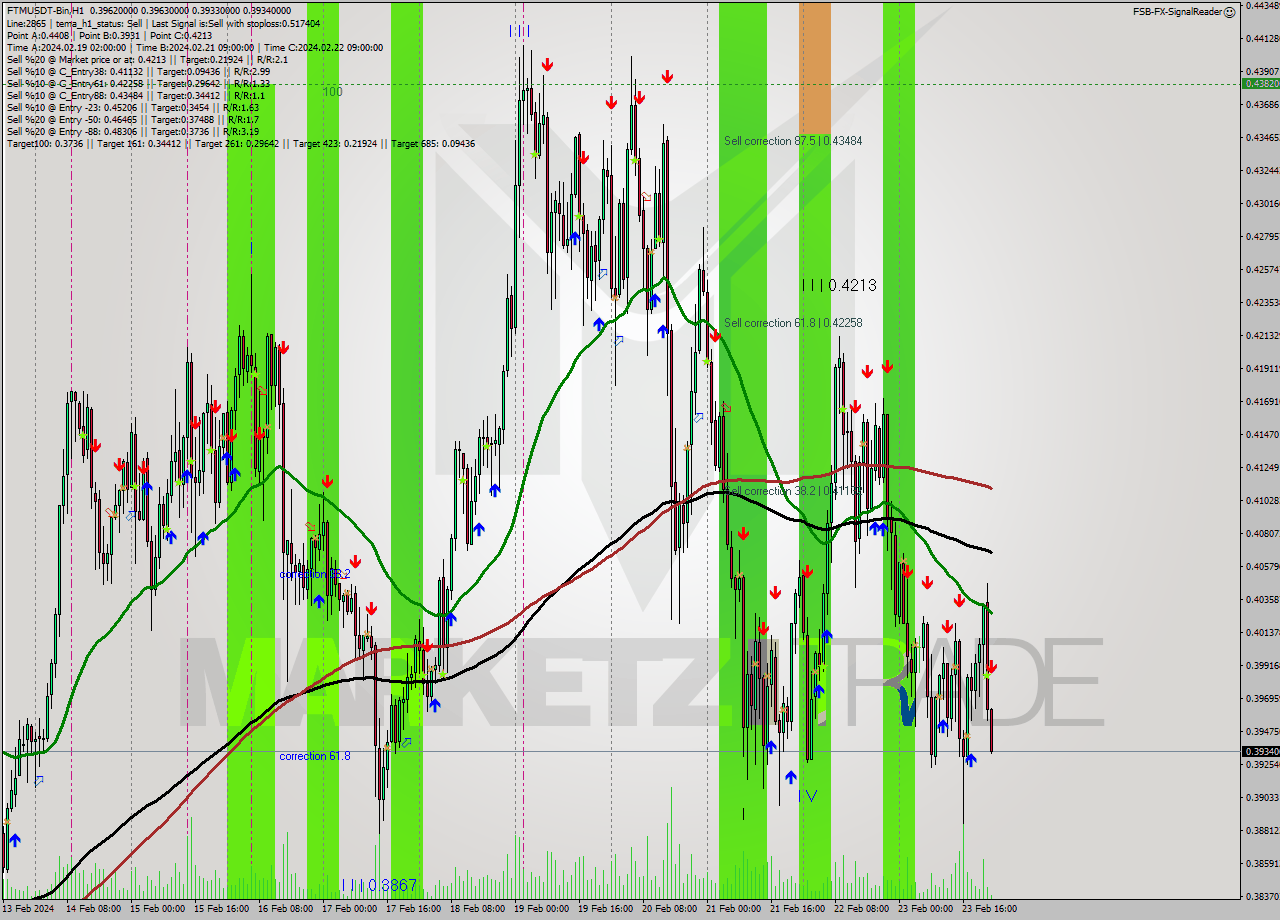Click the Target100: 0.3736 targets line

[x=240, y=143]
